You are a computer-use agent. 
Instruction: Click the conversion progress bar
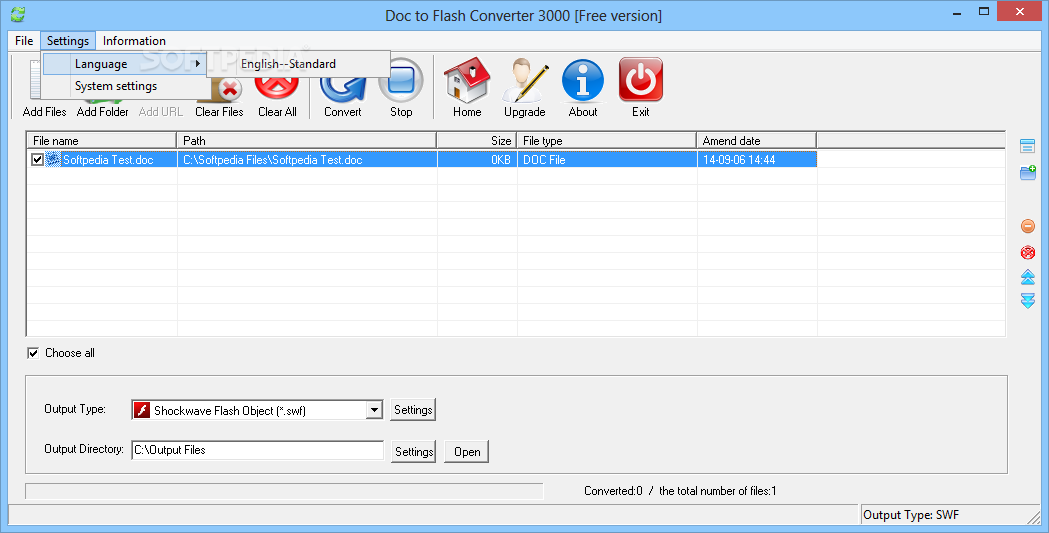[x=284, y=492]
